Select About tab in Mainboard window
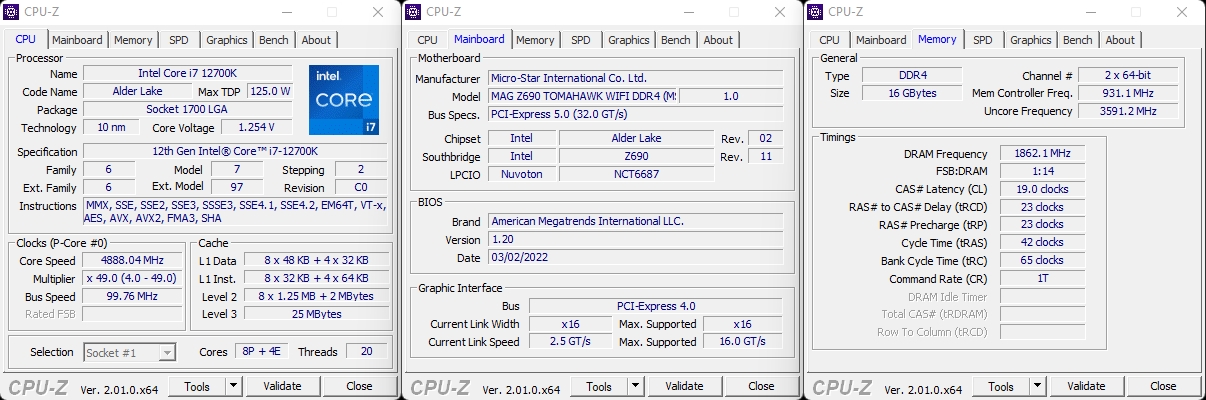This screenshot has width=1206, height=400. pos(718,40)
